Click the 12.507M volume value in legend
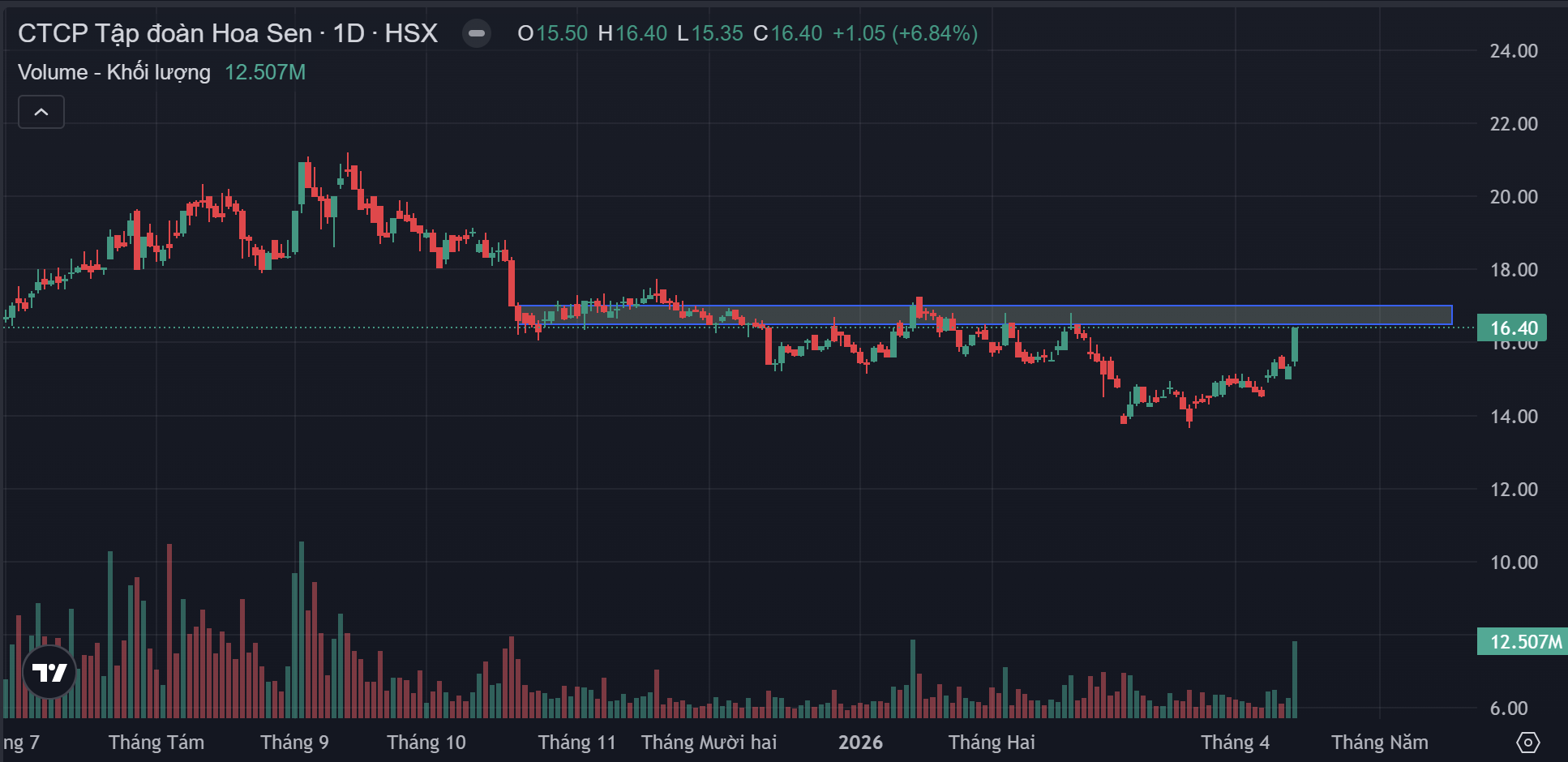 265,72
